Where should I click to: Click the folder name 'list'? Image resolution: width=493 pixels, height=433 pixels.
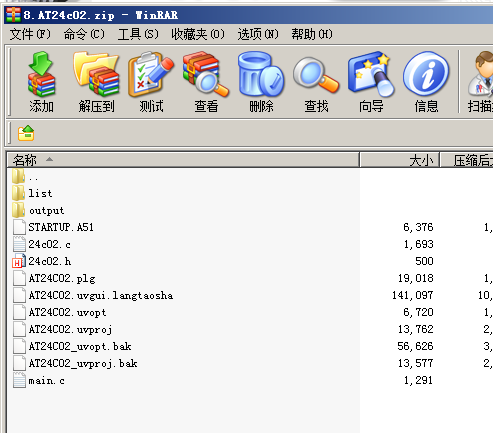click(x=40, y=193)
